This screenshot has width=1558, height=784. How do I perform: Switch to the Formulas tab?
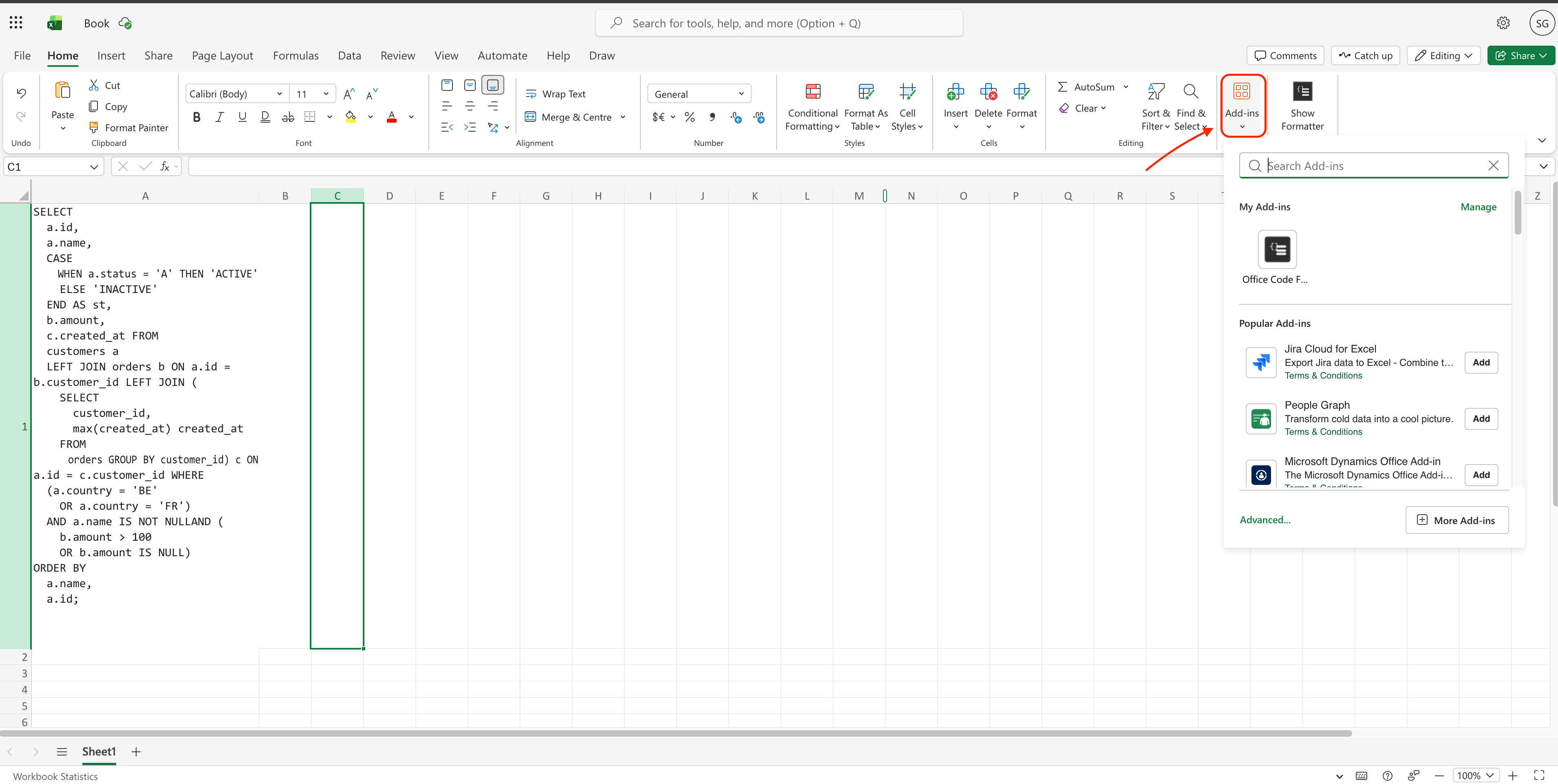[x=295, y=55]
